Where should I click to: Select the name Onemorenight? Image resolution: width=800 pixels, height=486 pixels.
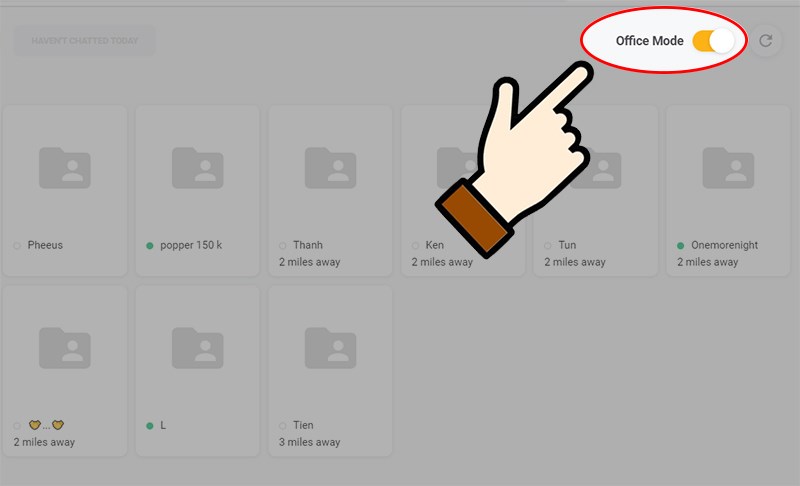(x=724, y=245)
